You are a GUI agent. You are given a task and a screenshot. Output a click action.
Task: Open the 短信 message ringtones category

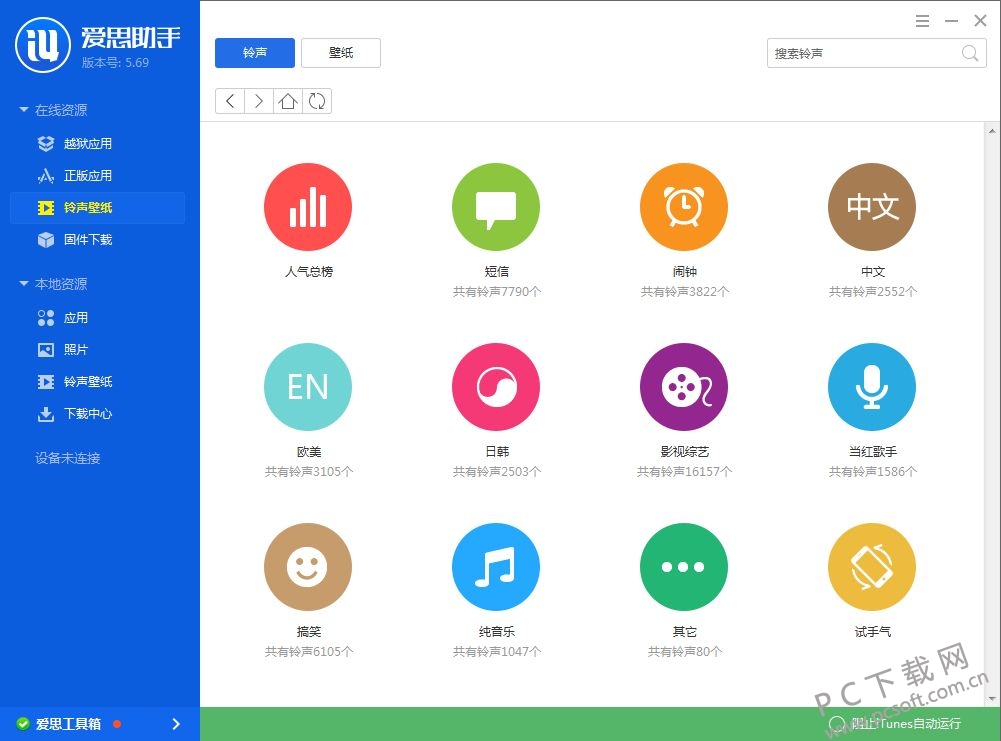click(x=495, y=207)
